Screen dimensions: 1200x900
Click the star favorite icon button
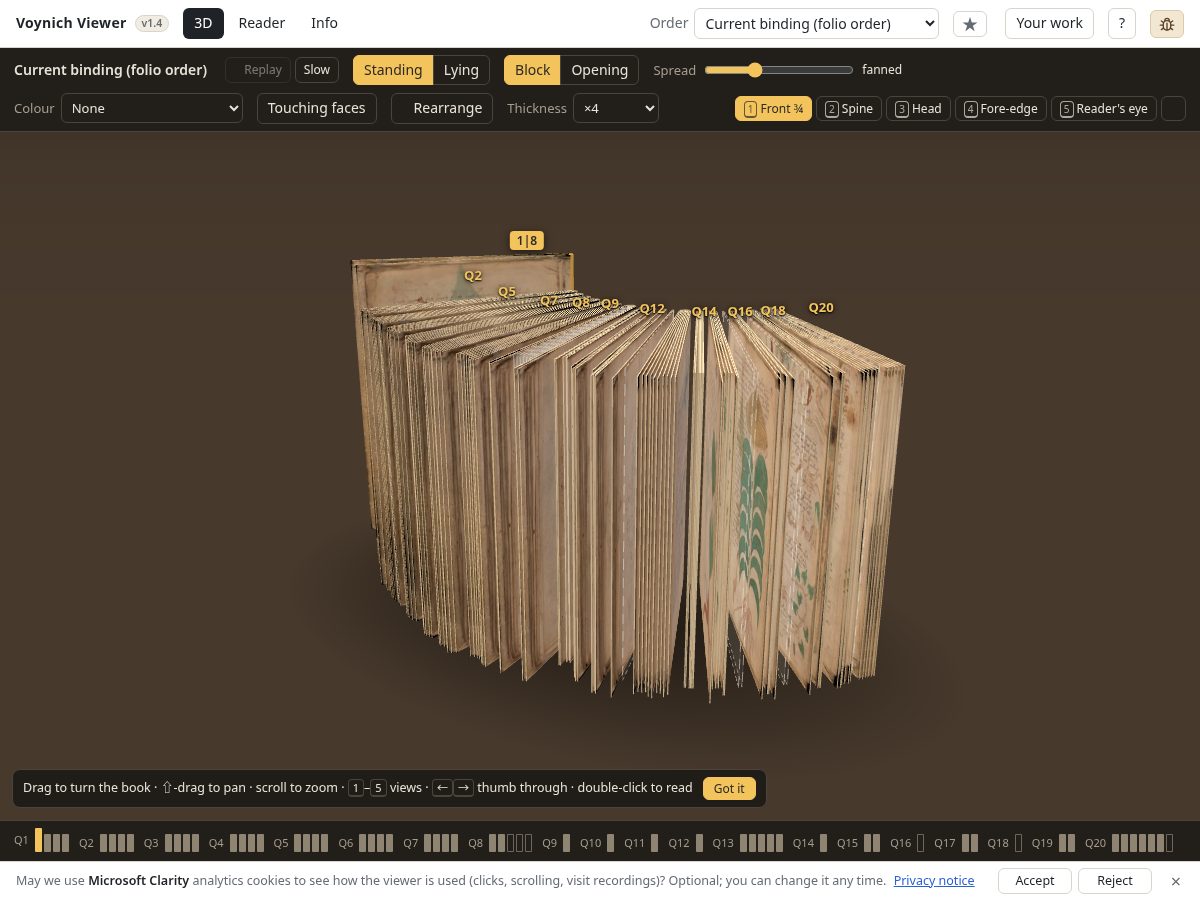(x=970, y=23)
